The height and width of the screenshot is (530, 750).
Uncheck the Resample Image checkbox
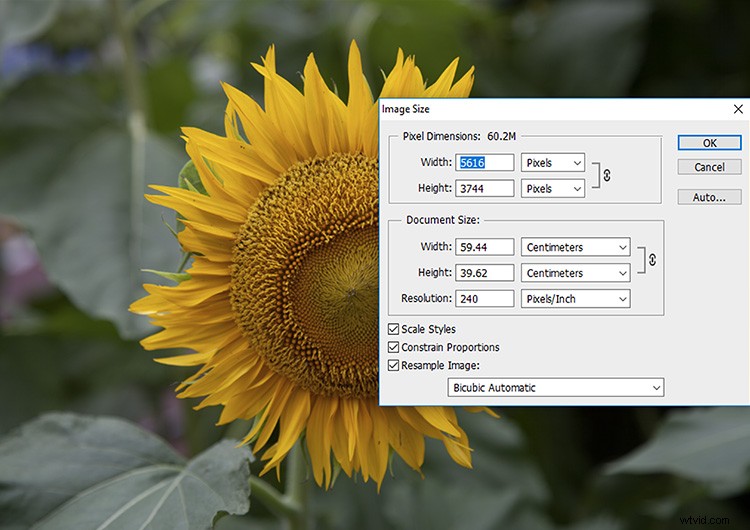click(393, 365)
